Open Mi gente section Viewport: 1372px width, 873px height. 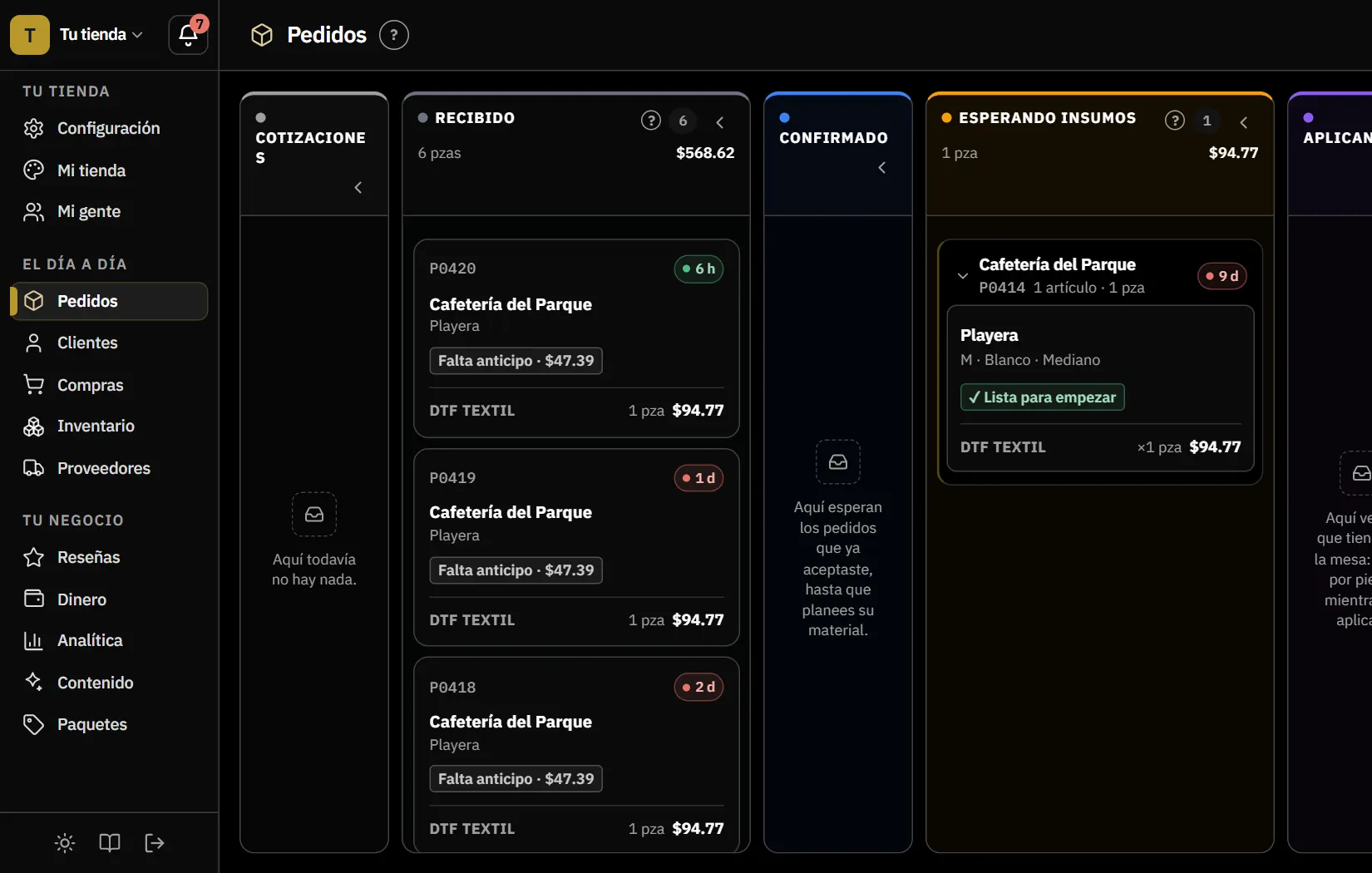coord(109,212)
